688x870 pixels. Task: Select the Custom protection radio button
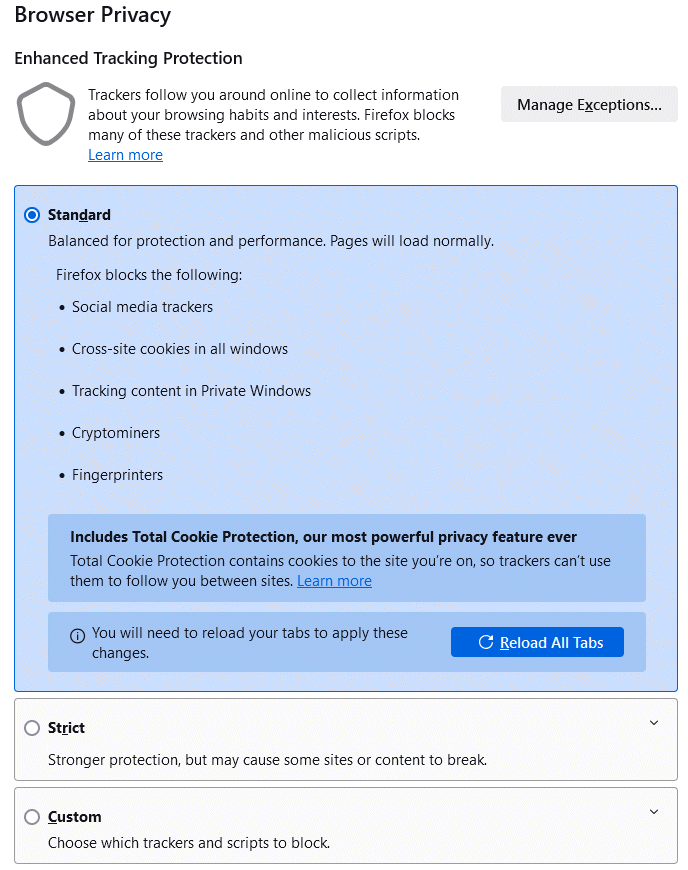coord(32,817)
